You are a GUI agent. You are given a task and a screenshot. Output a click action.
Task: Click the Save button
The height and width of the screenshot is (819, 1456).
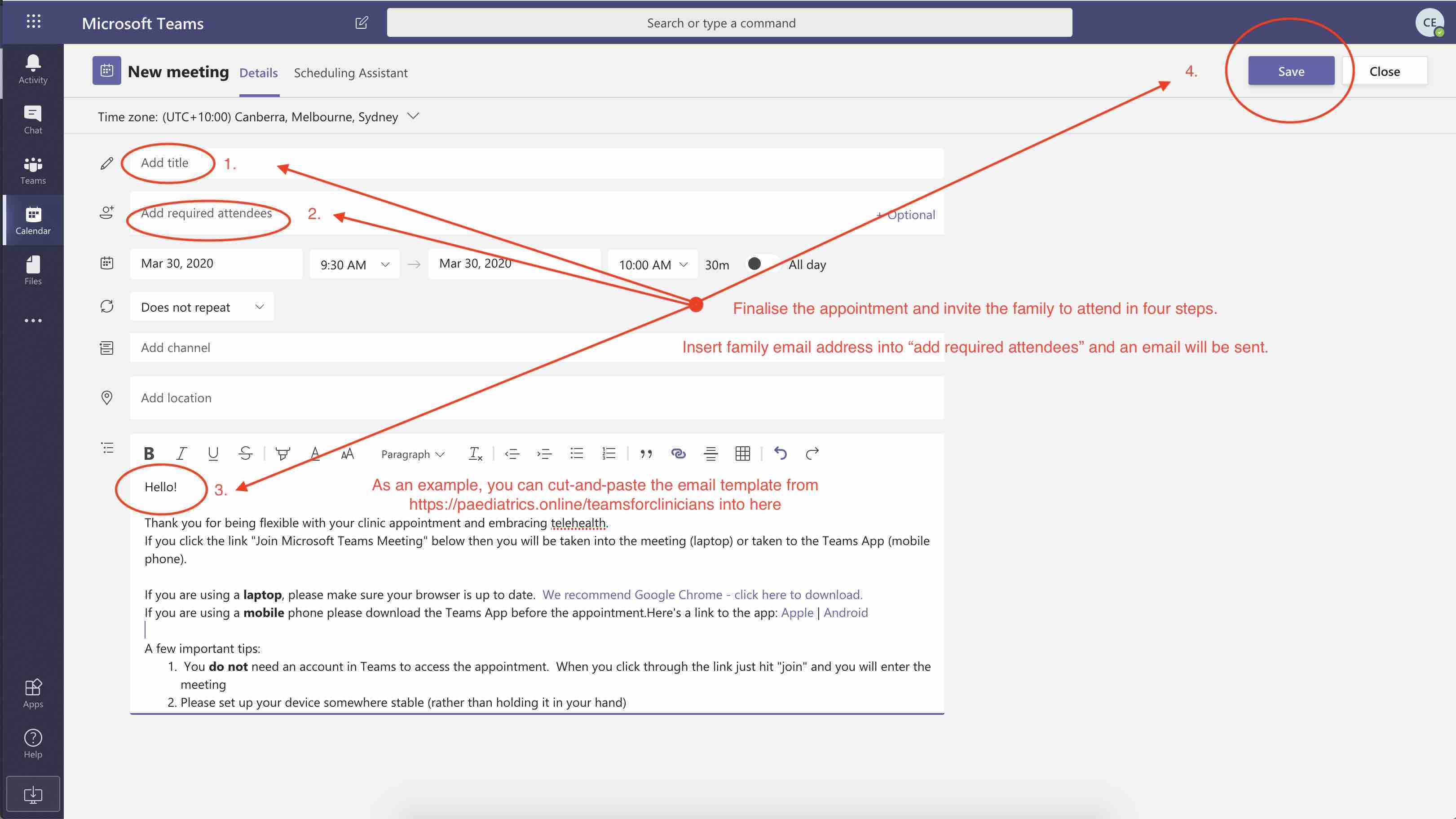click(x=1291, y=71)
